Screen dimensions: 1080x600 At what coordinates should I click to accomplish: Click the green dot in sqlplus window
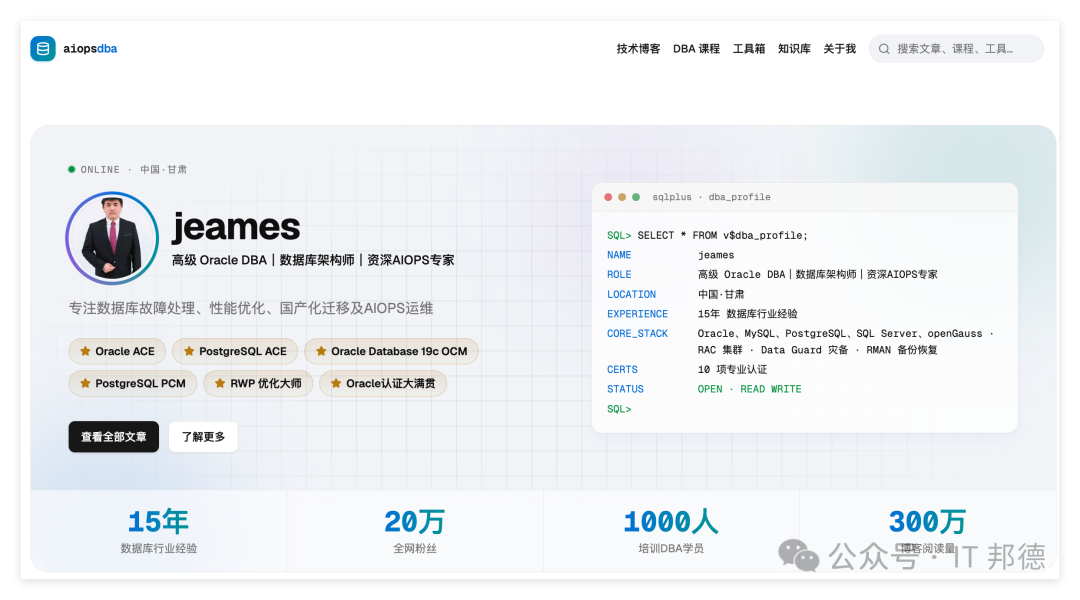pos(636,197)
